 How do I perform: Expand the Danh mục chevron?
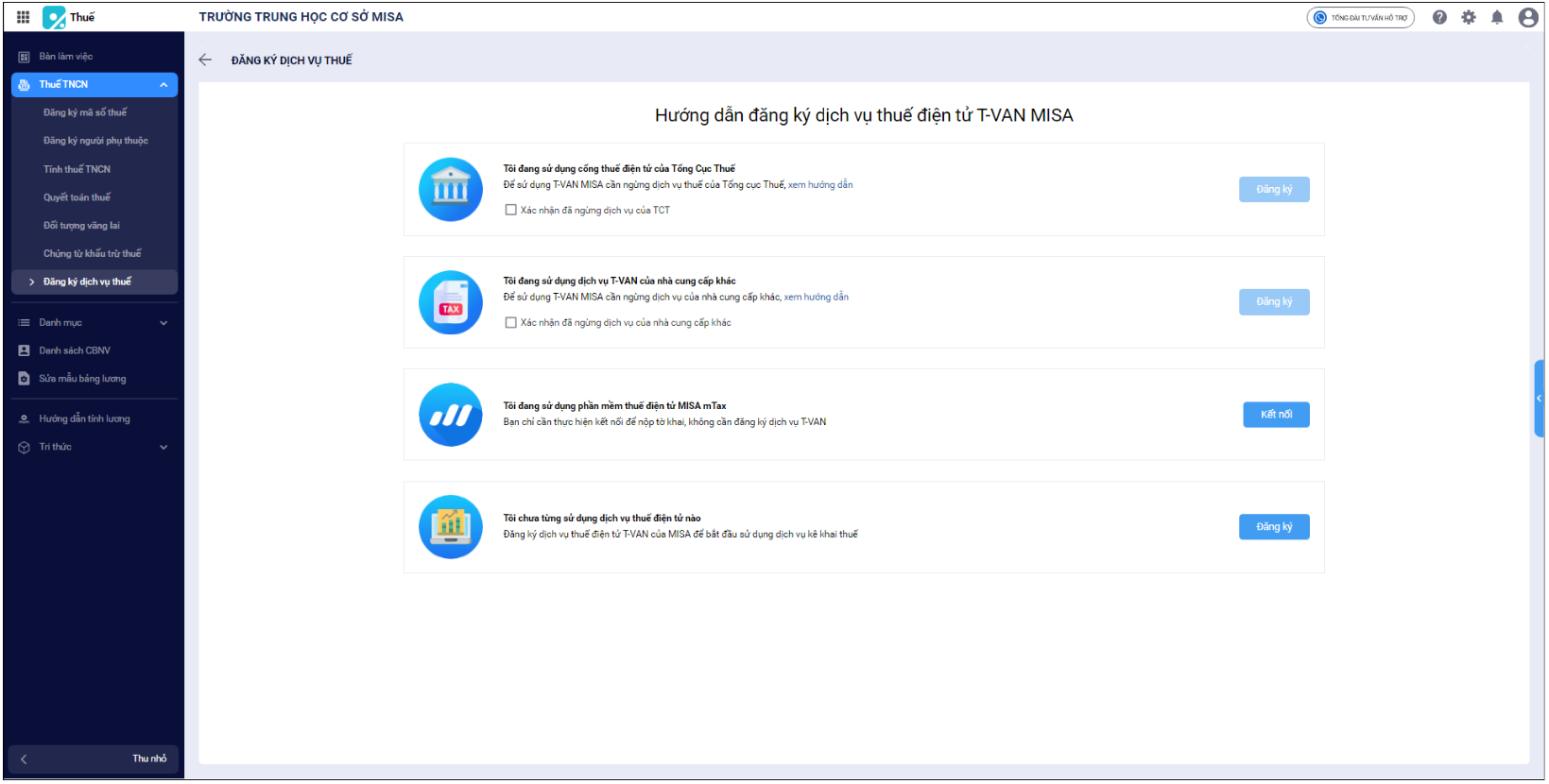164,323
